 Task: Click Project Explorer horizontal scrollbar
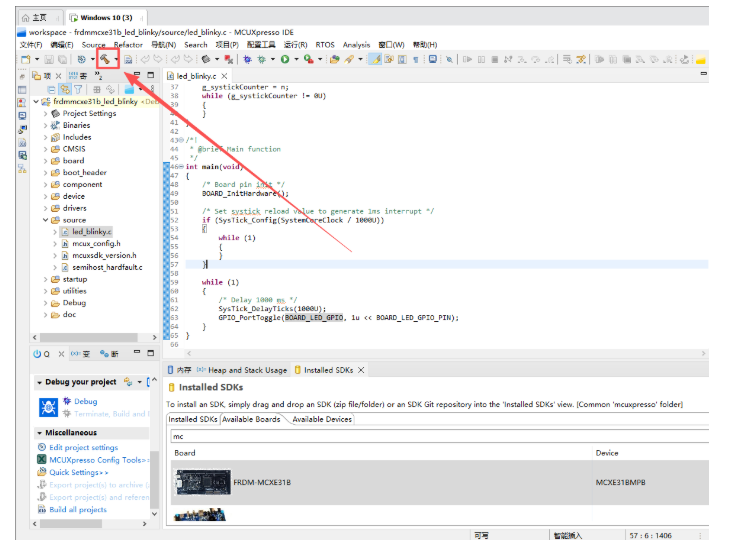(89, 337)
